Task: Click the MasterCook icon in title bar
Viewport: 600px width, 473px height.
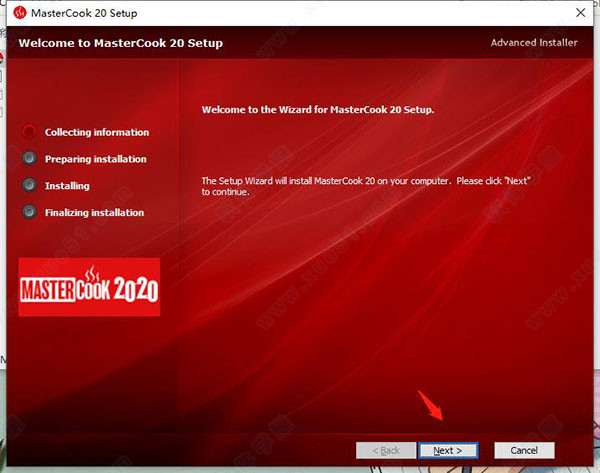Action: pyautogui.click(x=20, y=13)
